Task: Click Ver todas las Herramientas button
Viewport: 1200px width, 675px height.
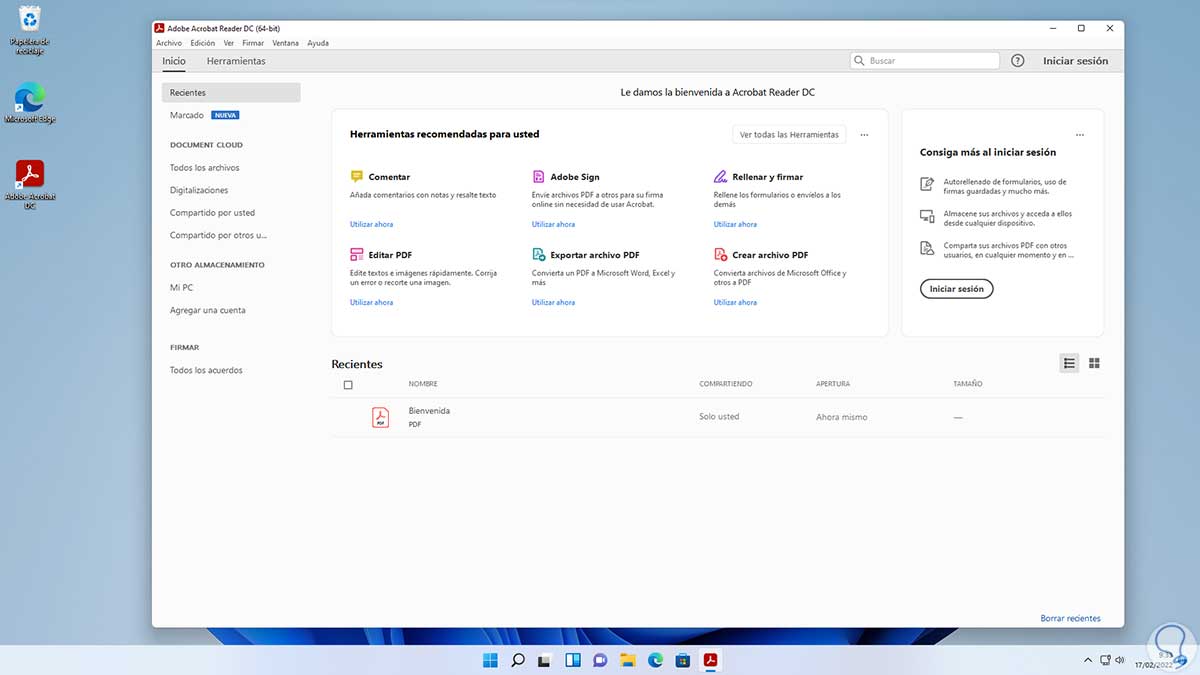Action: [x=789, y=134]
